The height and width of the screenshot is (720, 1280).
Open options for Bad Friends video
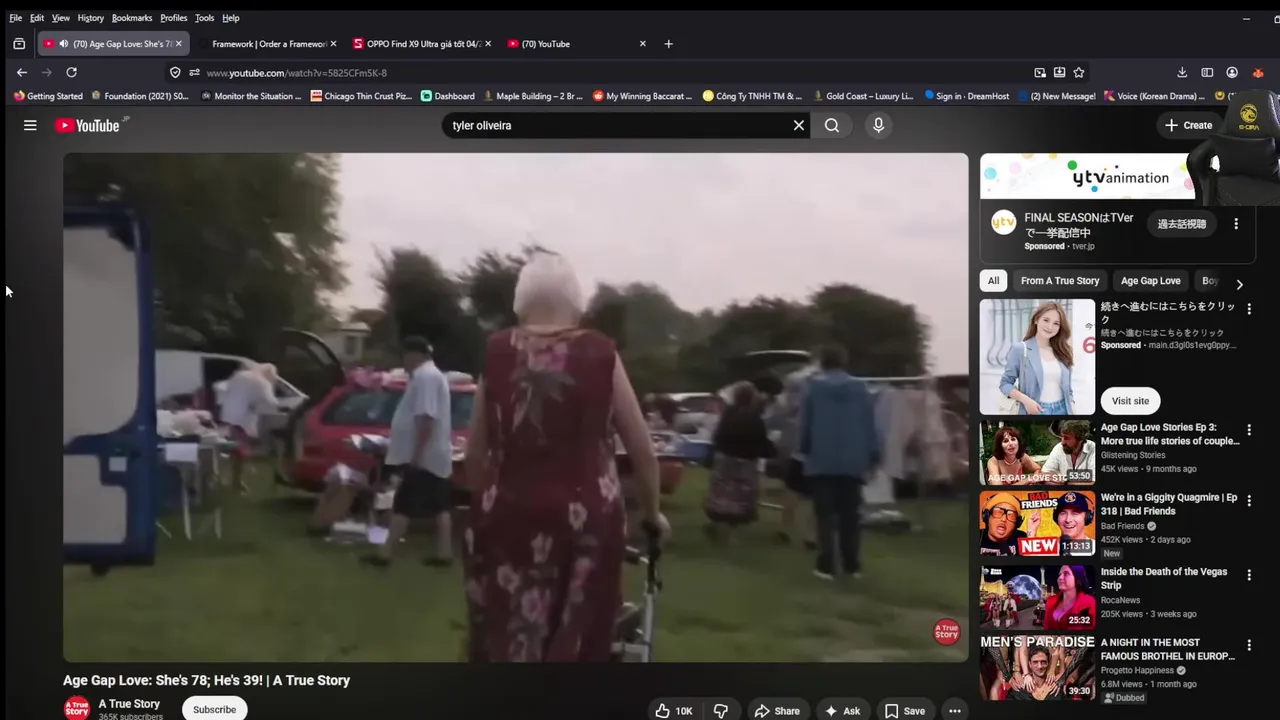click(1249, 500)
